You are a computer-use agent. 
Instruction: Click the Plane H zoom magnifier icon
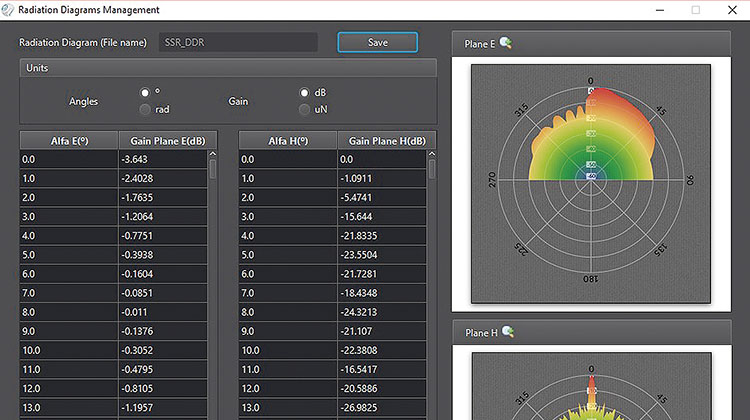click(x=508, y=332)
